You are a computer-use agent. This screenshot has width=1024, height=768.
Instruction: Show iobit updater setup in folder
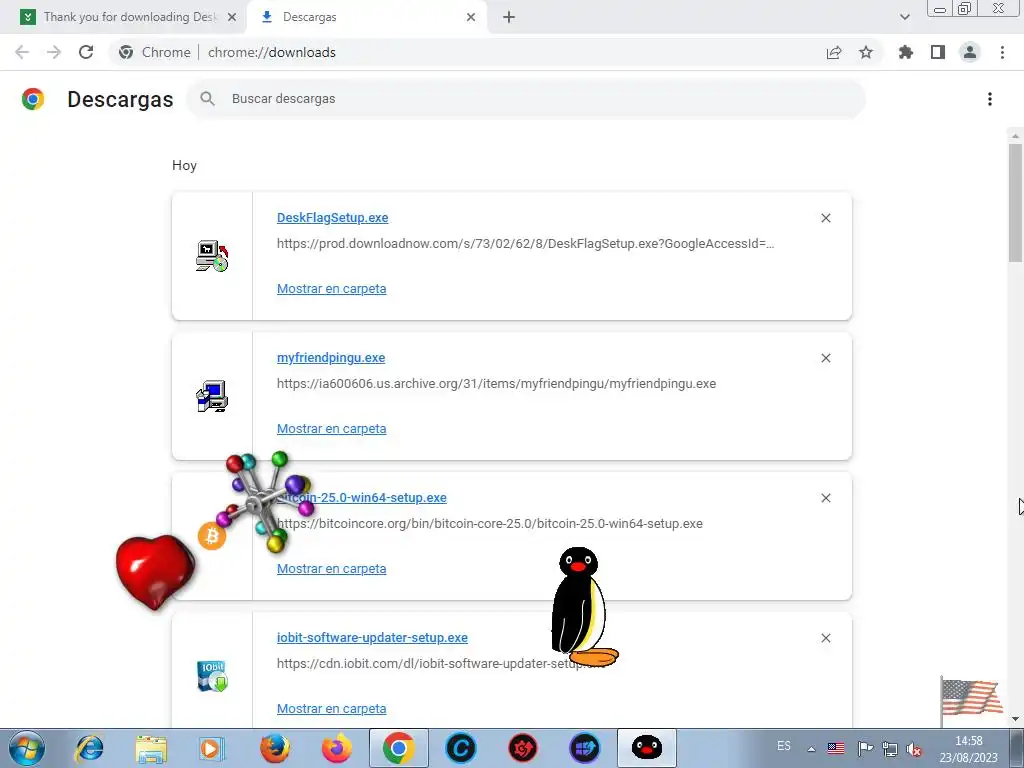(331, 709)
